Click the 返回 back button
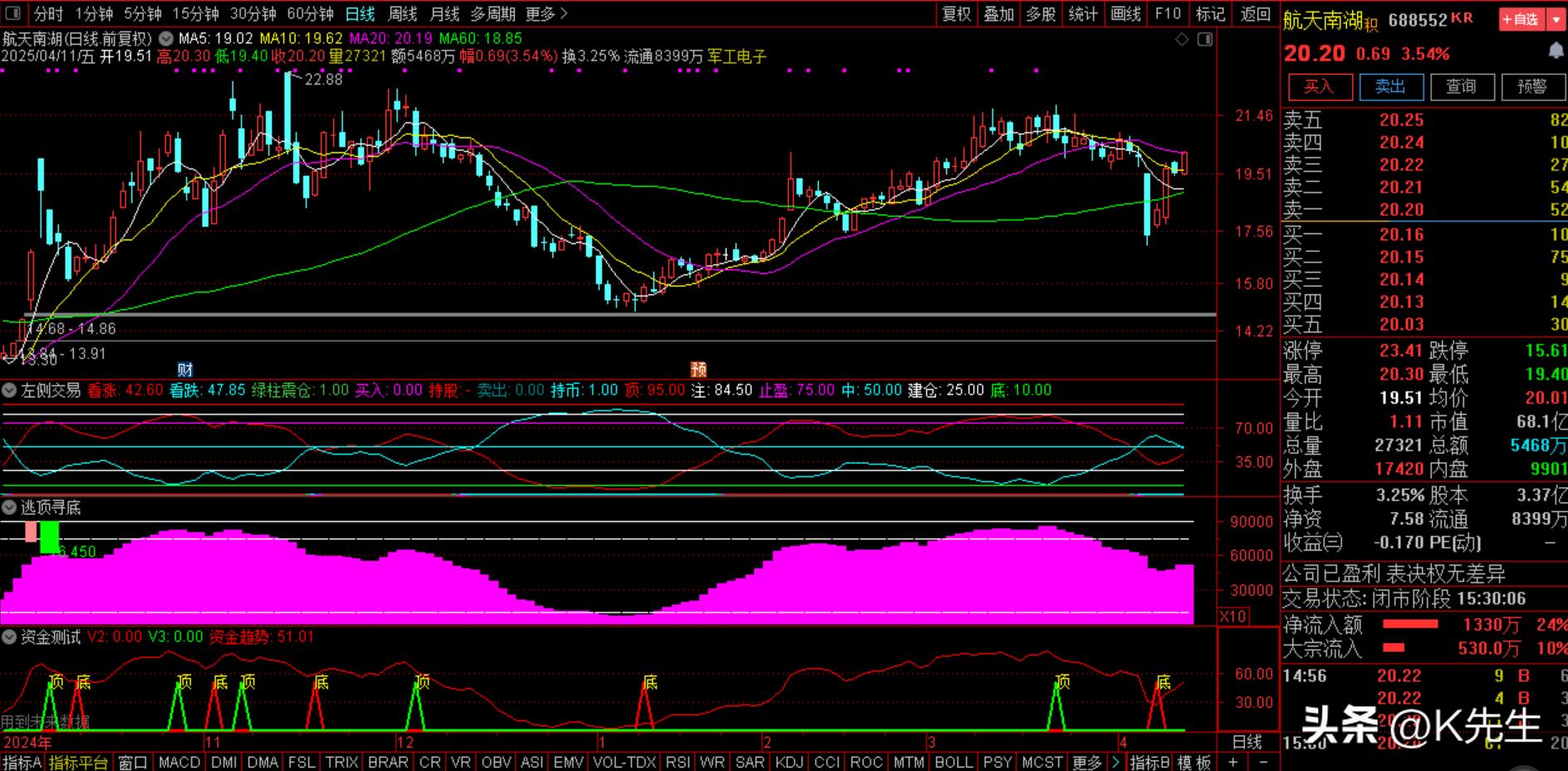 coord(1256,14)
